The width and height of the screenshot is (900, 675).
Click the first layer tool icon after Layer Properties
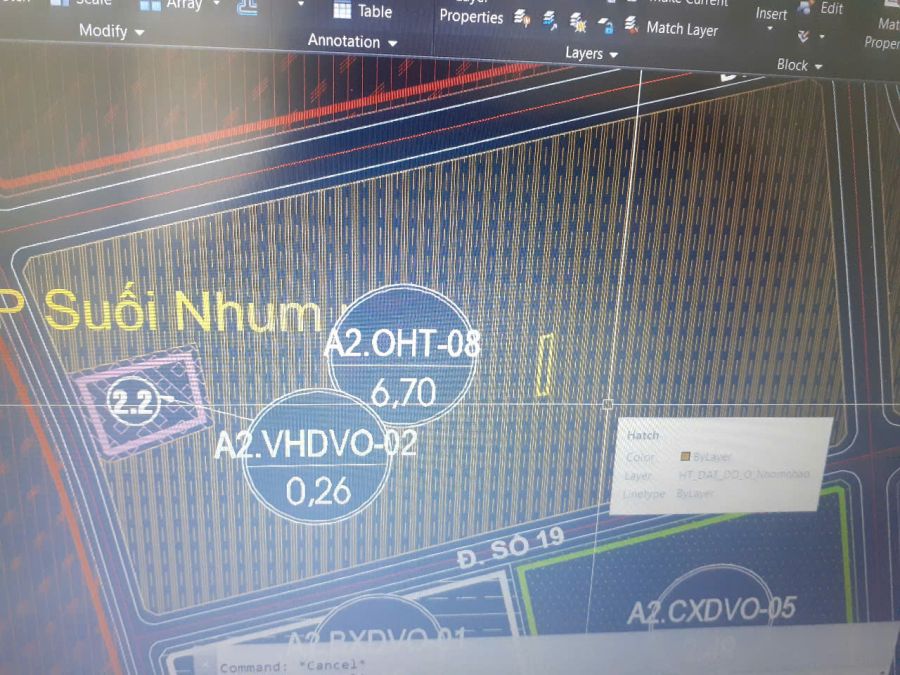click(x=522, y=18)
